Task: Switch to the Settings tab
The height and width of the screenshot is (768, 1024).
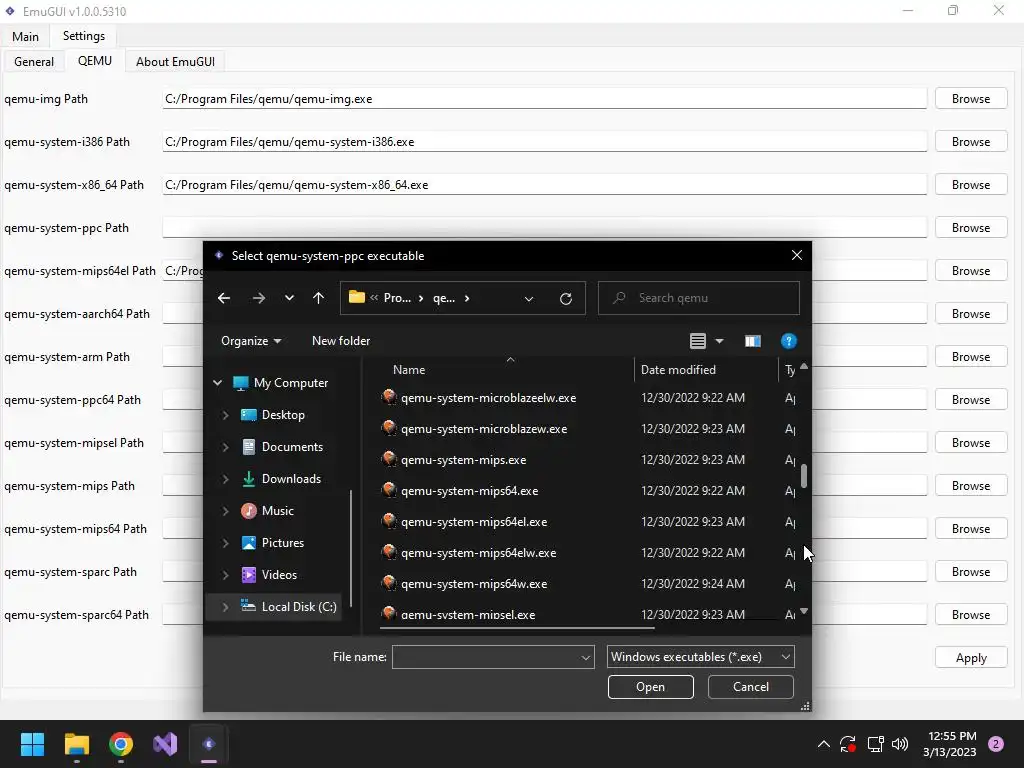Action: click(x=84, y=36)
